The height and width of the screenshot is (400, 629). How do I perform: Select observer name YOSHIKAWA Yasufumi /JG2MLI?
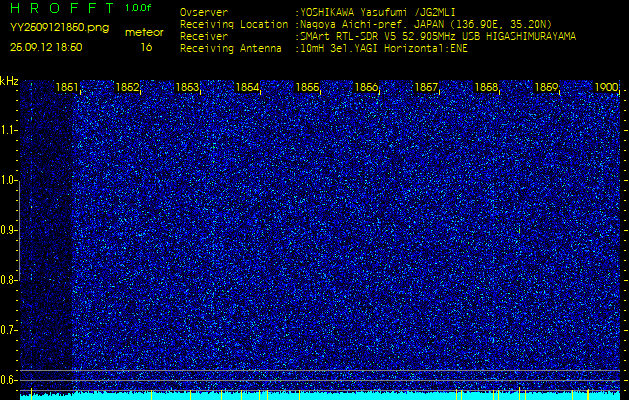click(377, 12)
